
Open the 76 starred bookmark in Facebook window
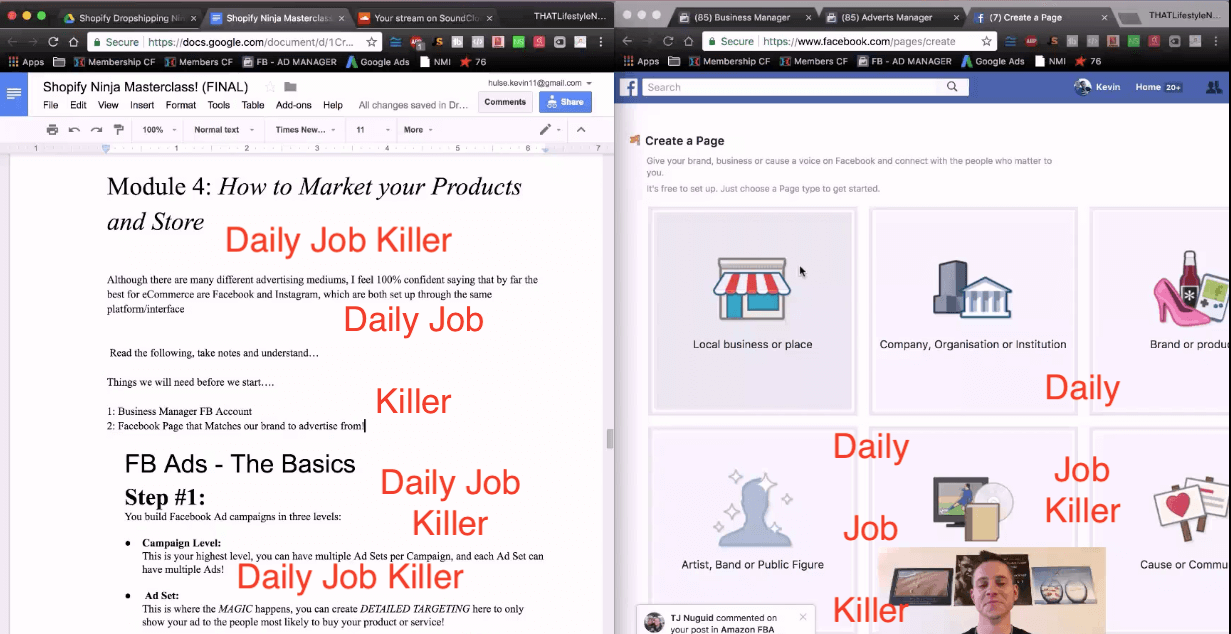click(1088, 62)
